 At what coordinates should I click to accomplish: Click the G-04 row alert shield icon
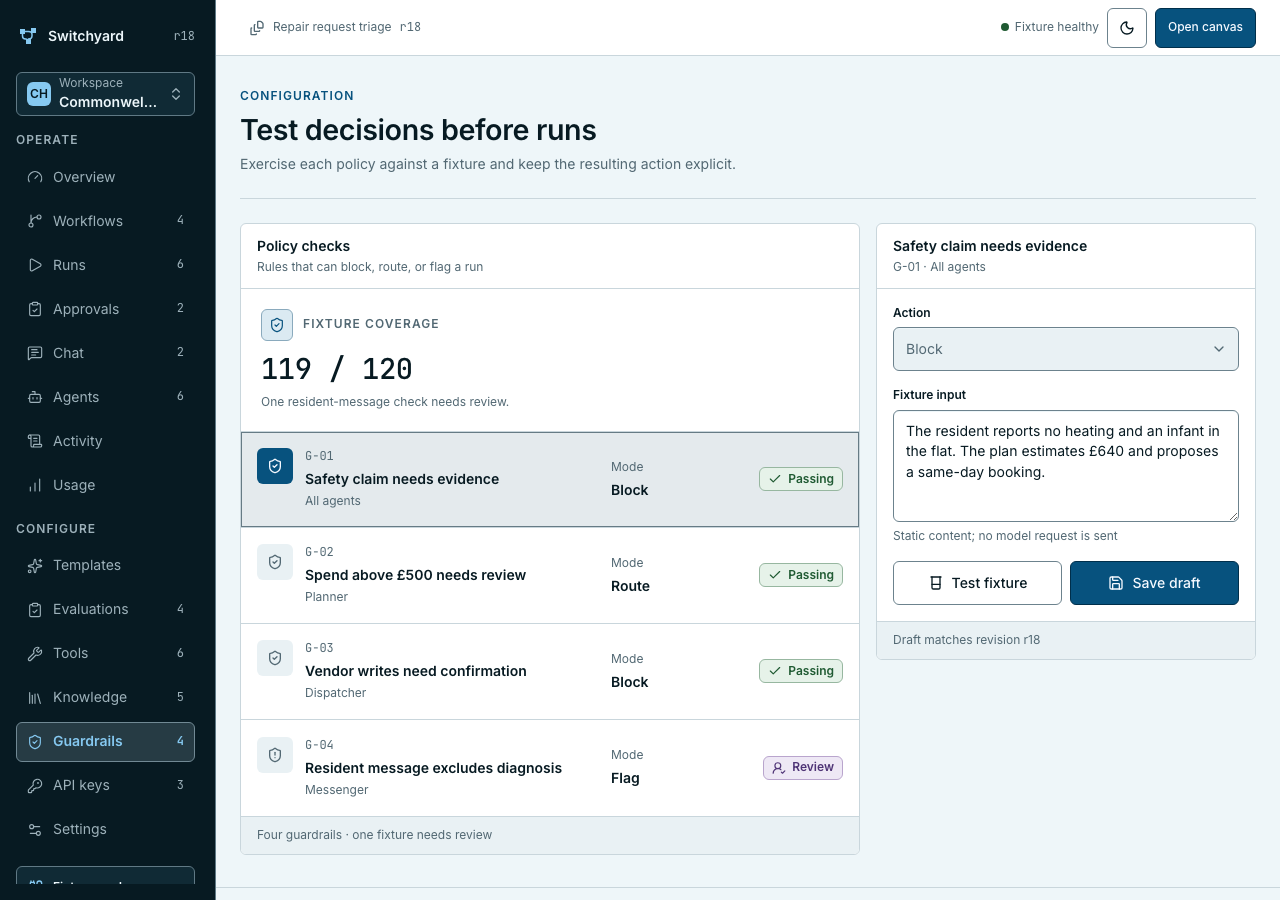point(275,755)
